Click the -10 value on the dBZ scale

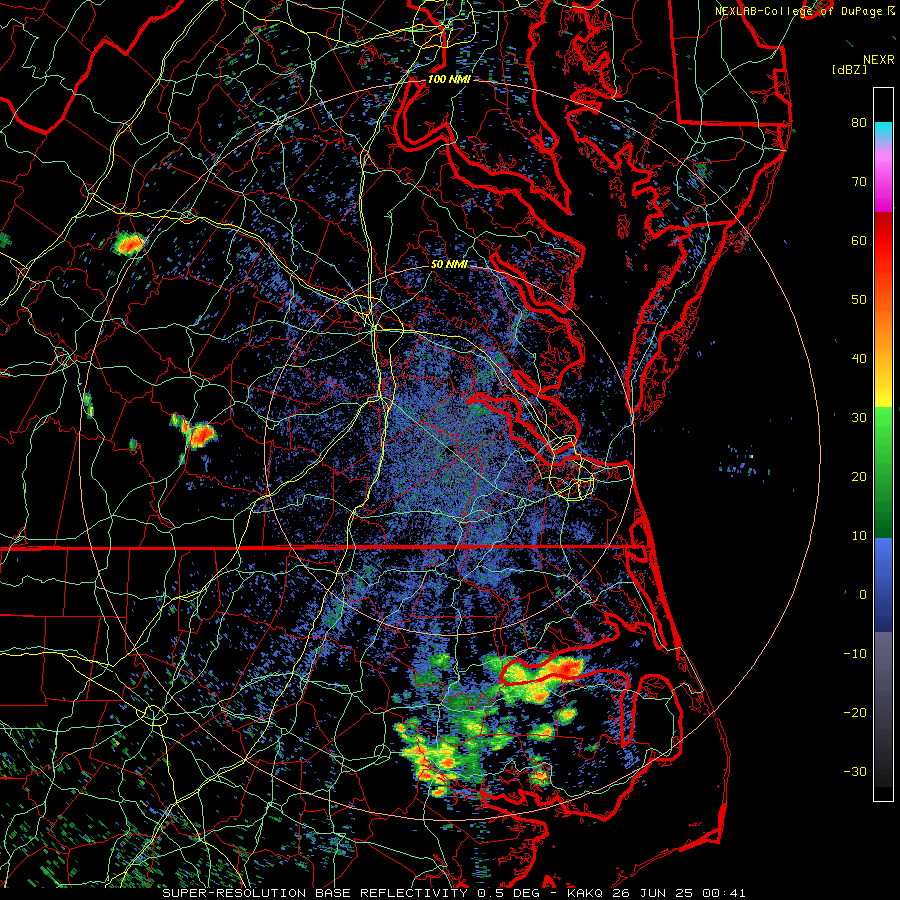(855, 653)
